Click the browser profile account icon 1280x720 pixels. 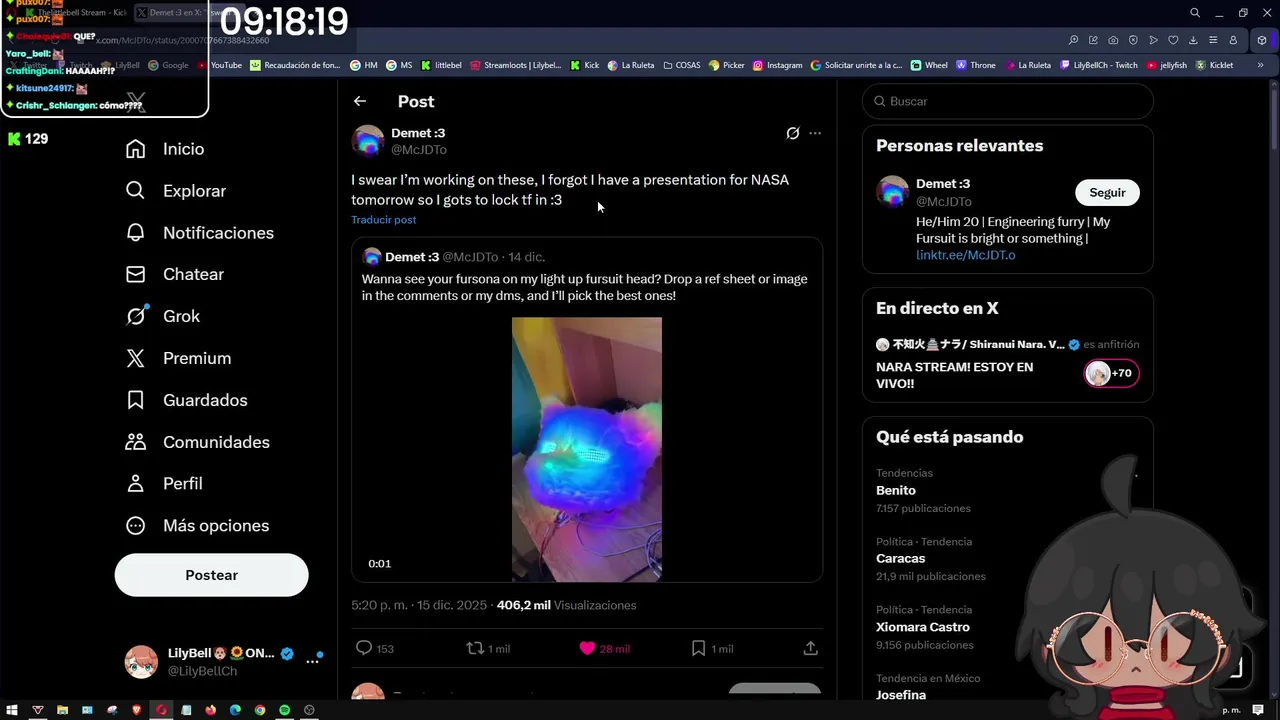coord(1233,40)
